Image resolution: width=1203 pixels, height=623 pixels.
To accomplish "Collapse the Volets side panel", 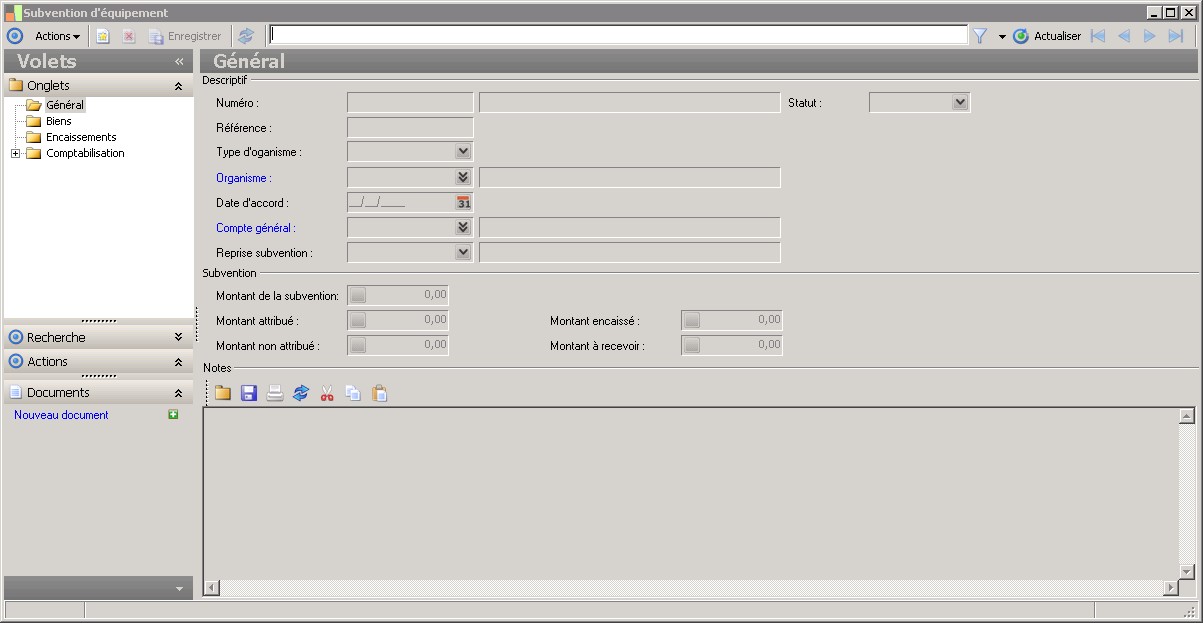I will (179, 61).
